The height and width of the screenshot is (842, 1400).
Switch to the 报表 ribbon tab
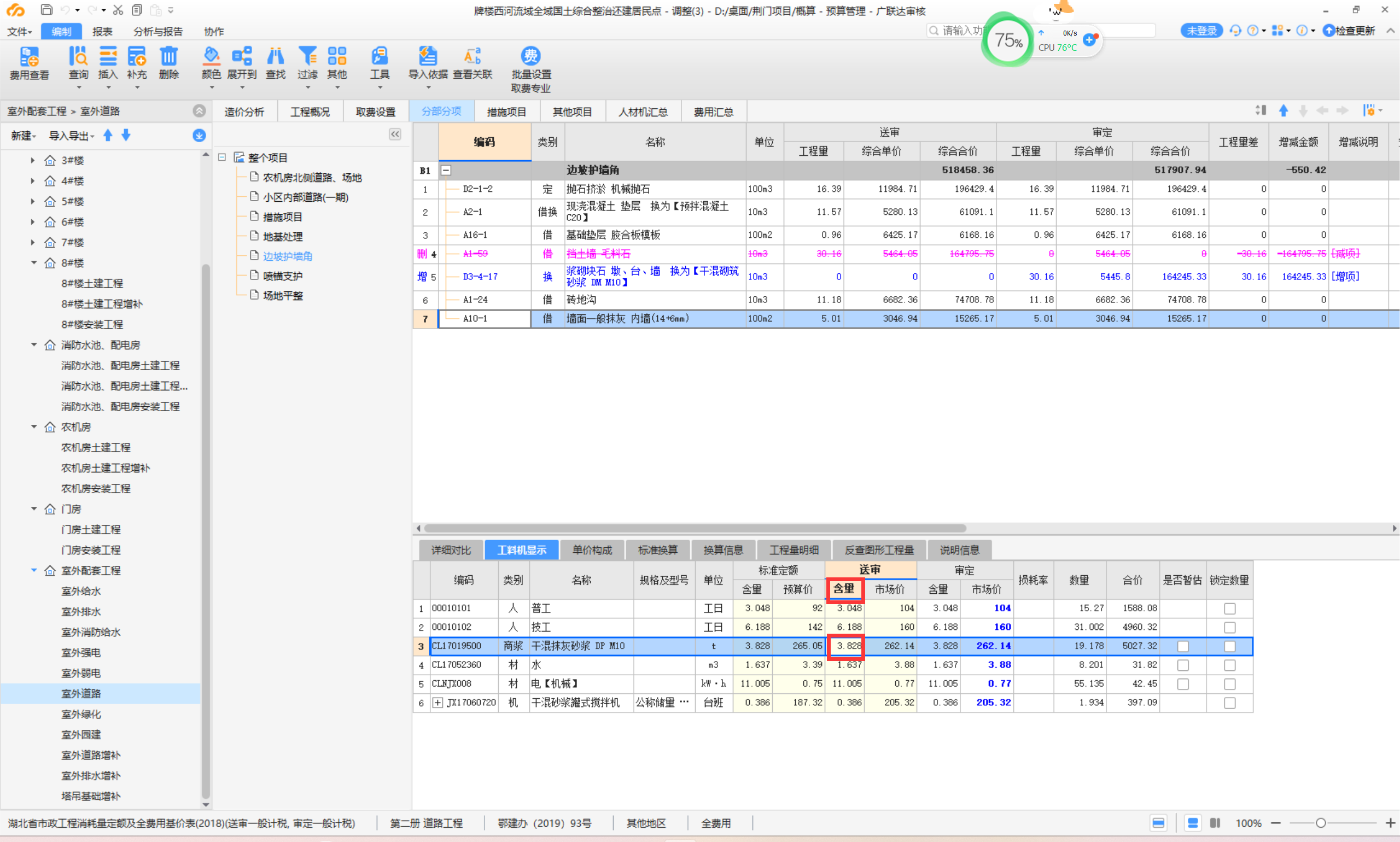tap(102, 31)
